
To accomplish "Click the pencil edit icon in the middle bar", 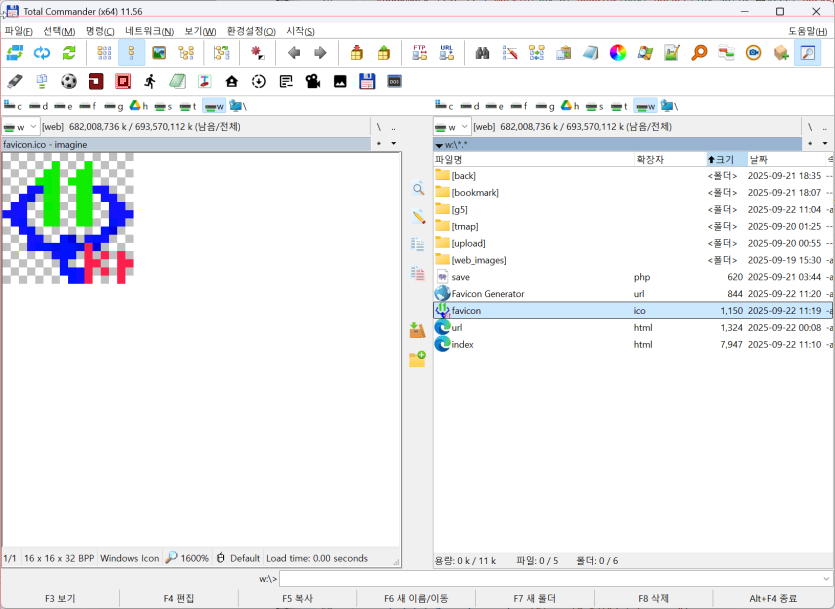I will [418, 217].
